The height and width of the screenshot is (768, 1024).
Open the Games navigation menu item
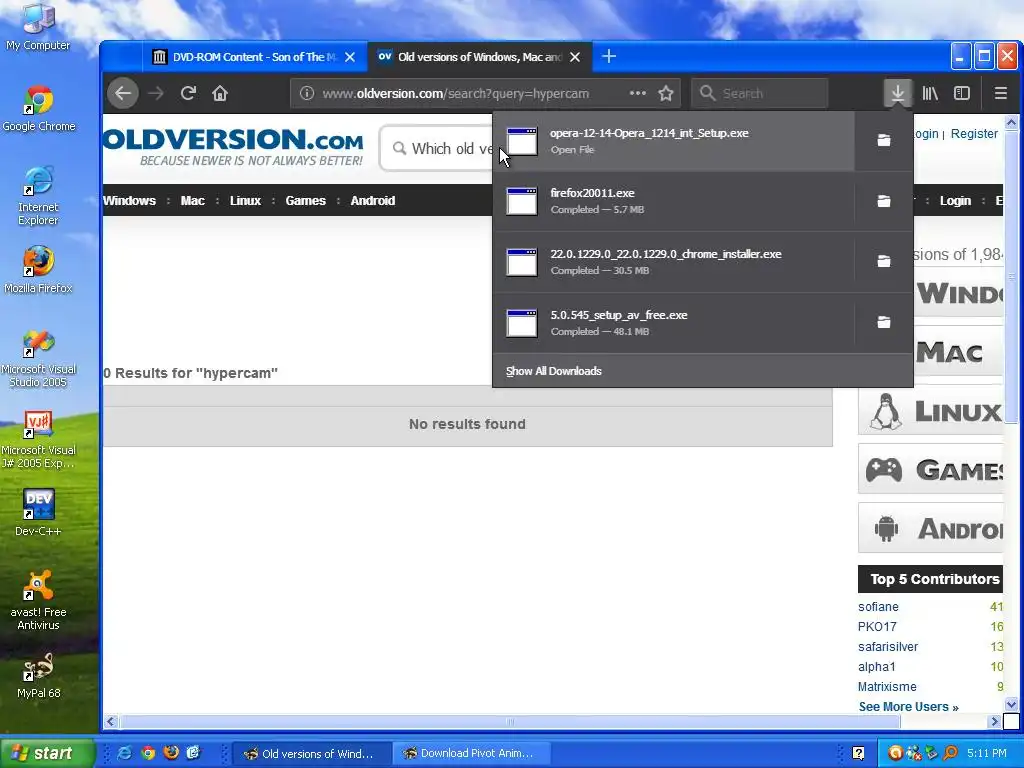pyautogui.click(x=305, y=200)
